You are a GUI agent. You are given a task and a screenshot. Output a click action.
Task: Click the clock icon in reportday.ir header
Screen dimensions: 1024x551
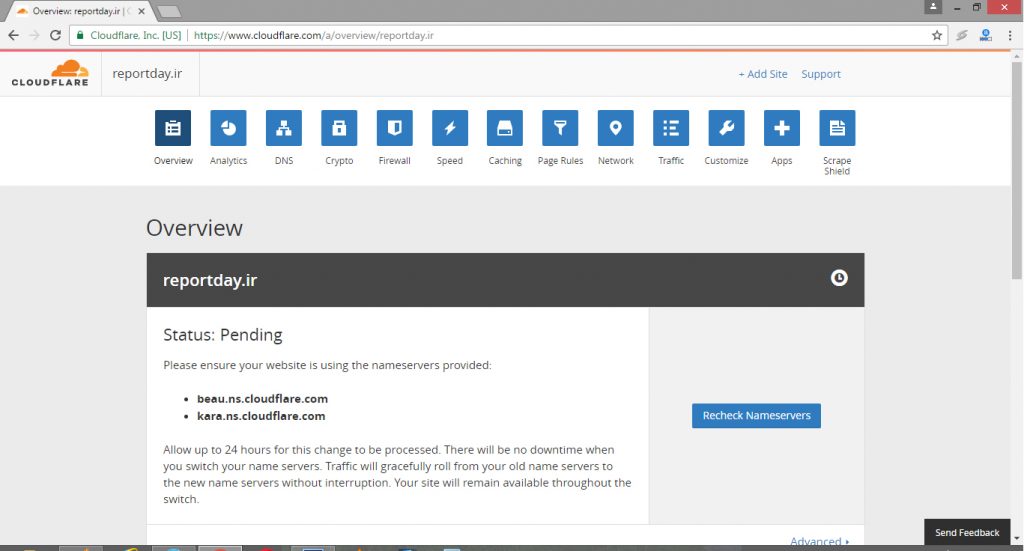pos(839,278)
